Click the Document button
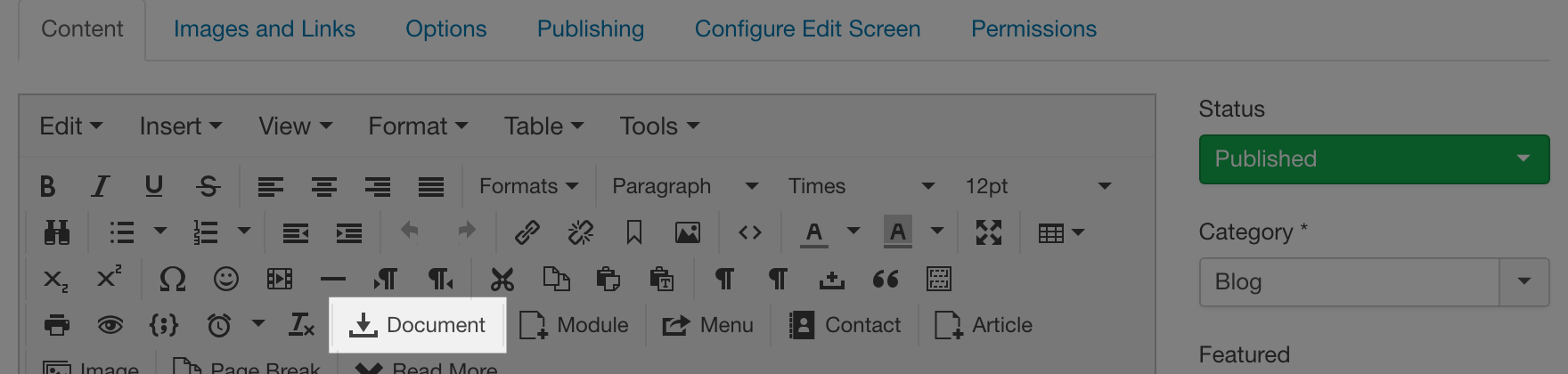The height and width of the screenshot is (374, 1568). click(418, 326)
